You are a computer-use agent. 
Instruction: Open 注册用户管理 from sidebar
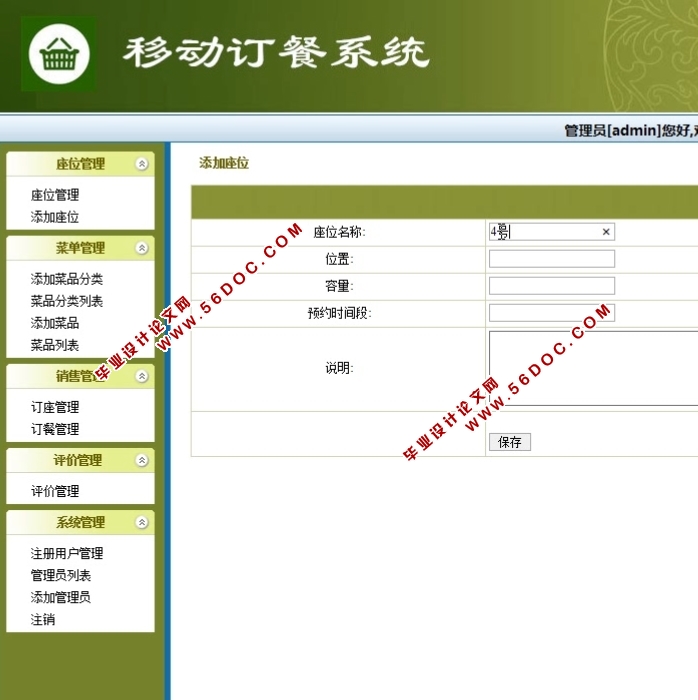coord(67,553)
